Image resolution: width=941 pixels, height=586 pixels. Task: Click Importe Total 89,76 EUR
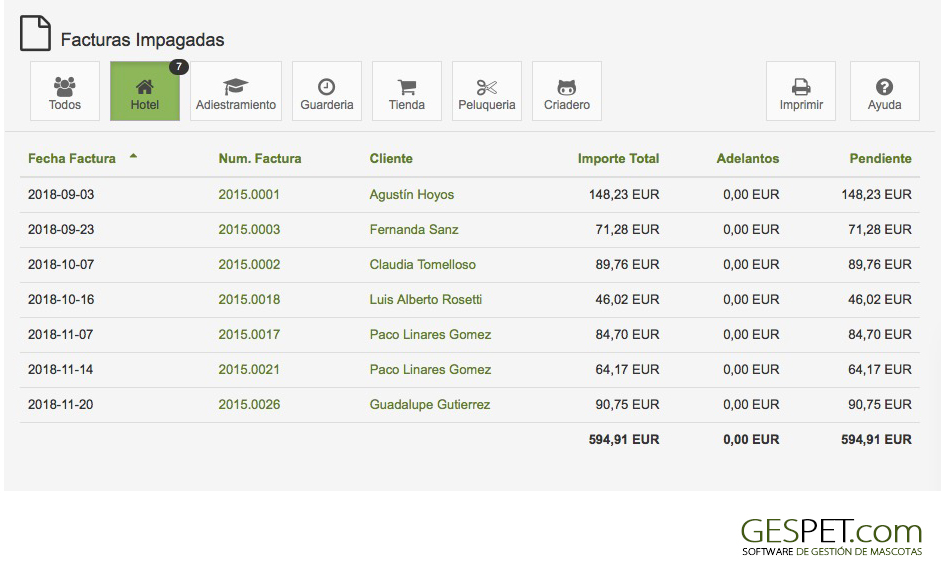(627, 264)
